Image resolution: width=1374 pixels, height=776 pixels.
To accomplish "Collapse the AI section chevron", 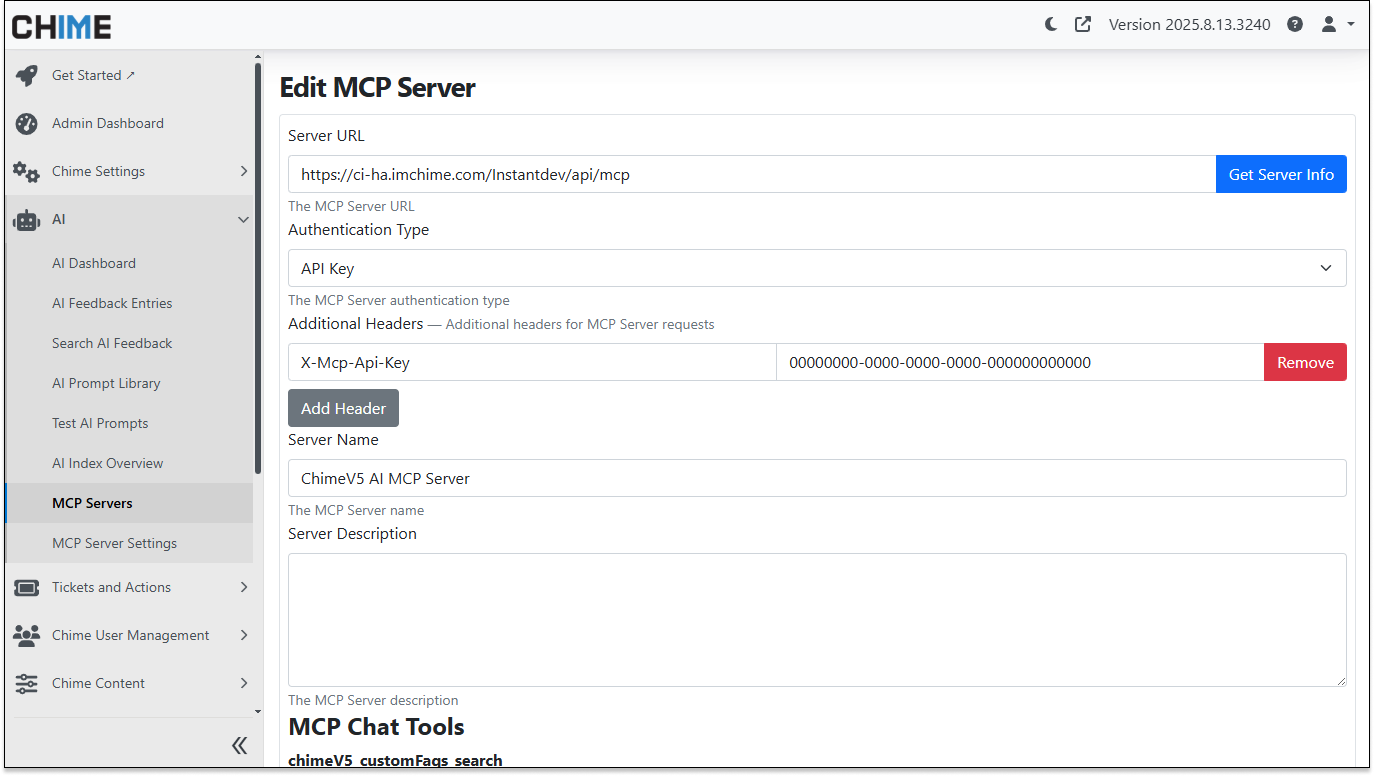I will point(243,219).
